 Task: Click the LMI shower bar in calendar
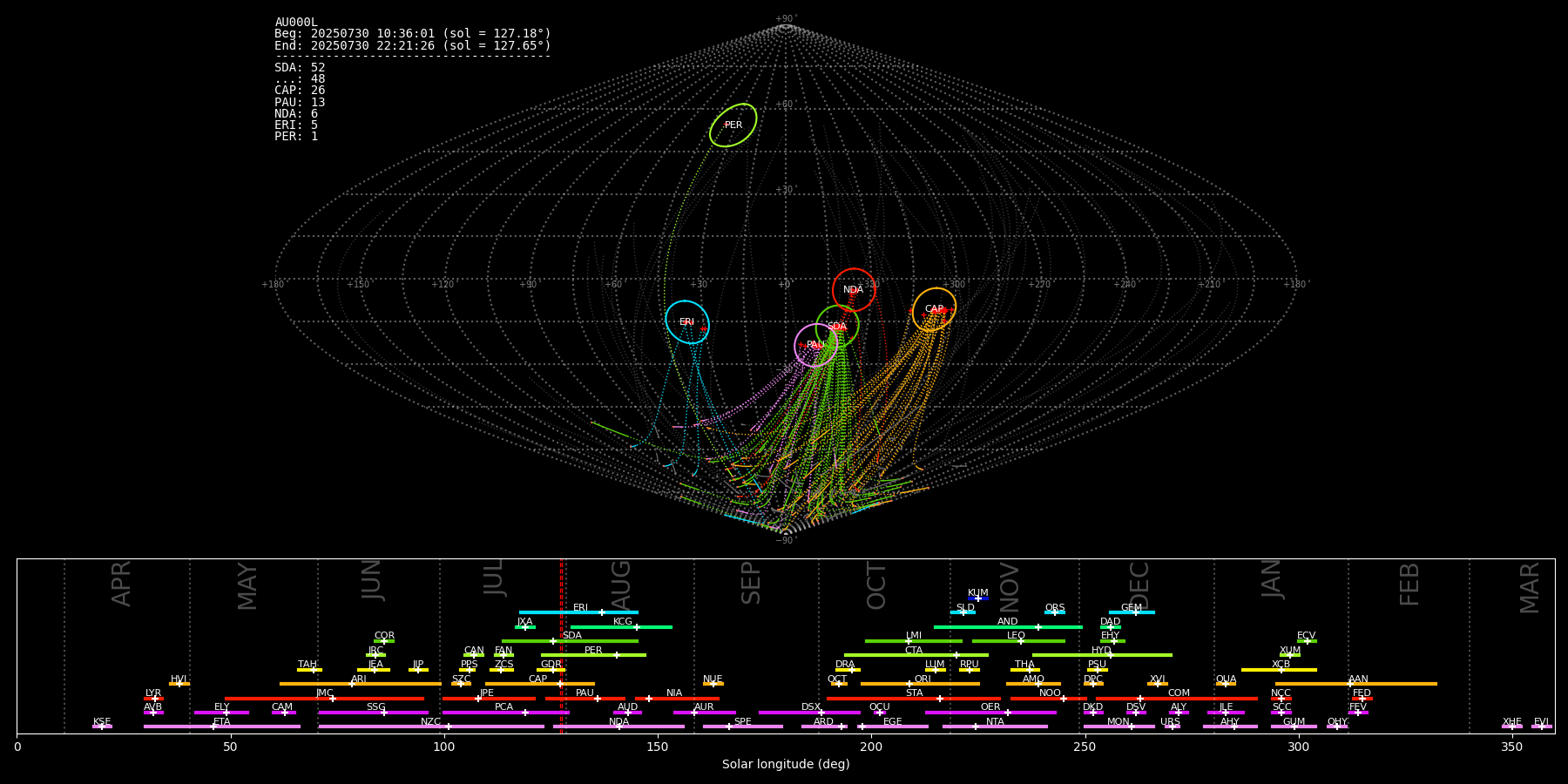[914, 641]
